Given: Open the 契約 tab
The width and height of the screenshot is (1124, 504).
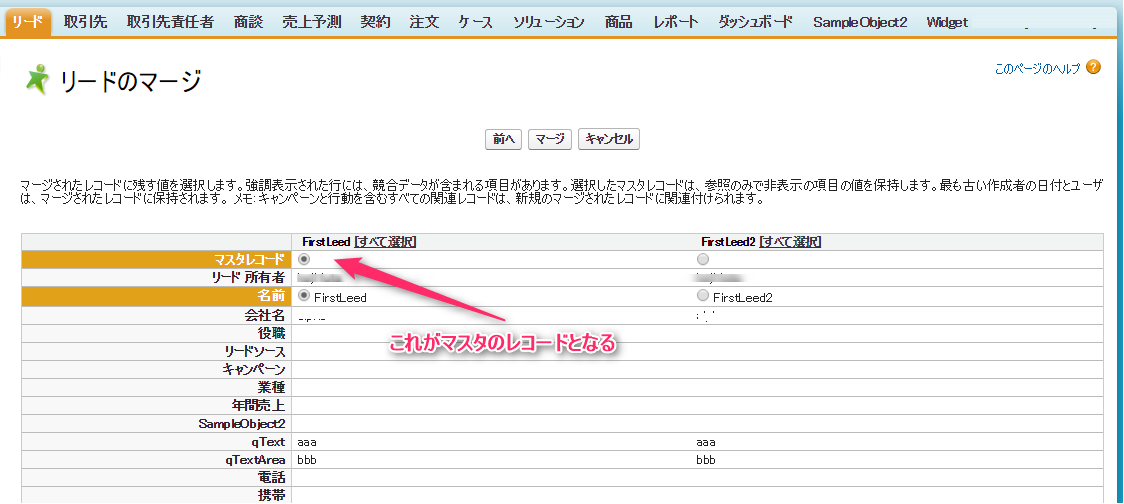Looking at the screenshot, I should pos(376,22).
